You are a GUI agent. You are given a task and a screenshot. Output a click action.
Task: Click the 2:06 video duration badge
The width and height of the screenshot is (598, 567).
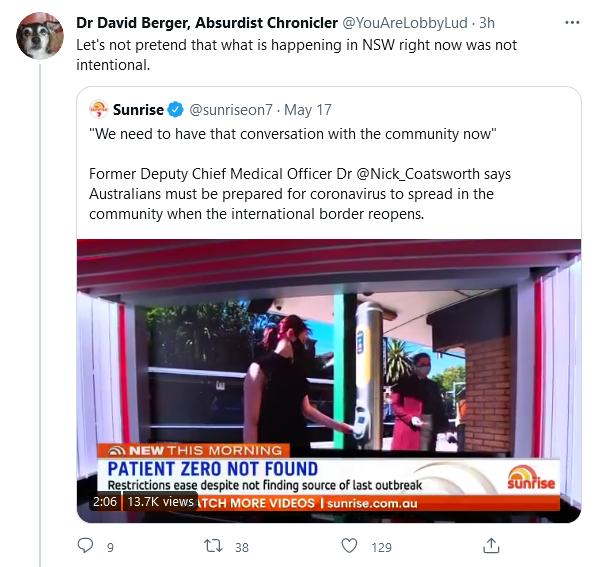coord(105,501)
